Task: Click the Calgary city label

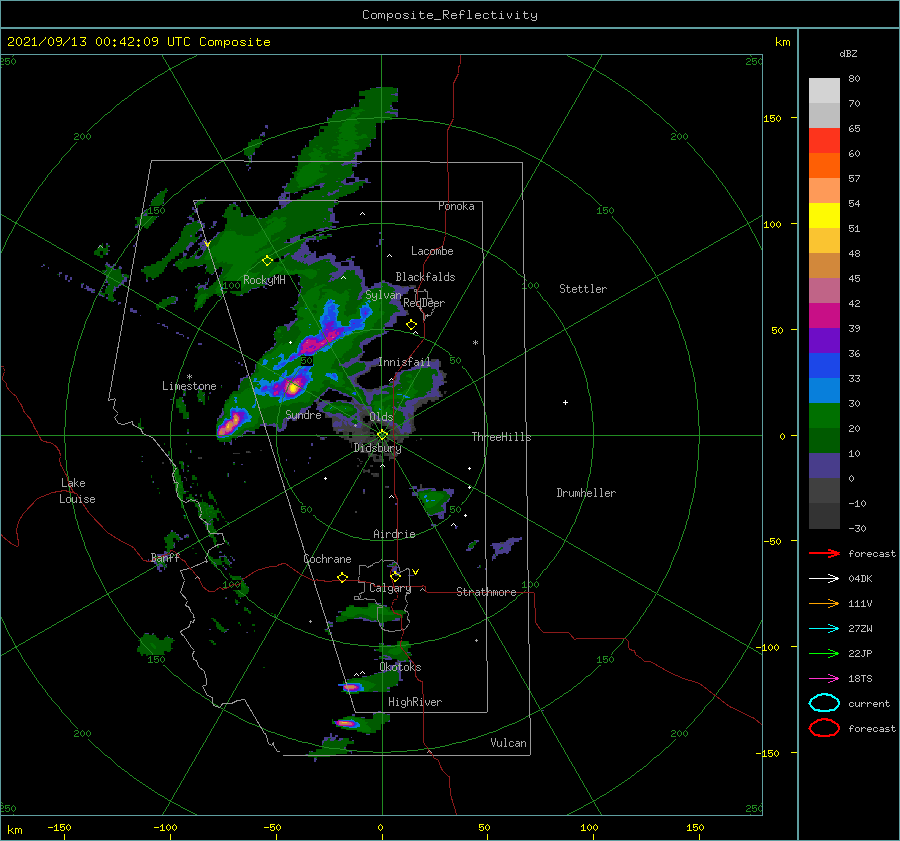Action: [390, 588]
